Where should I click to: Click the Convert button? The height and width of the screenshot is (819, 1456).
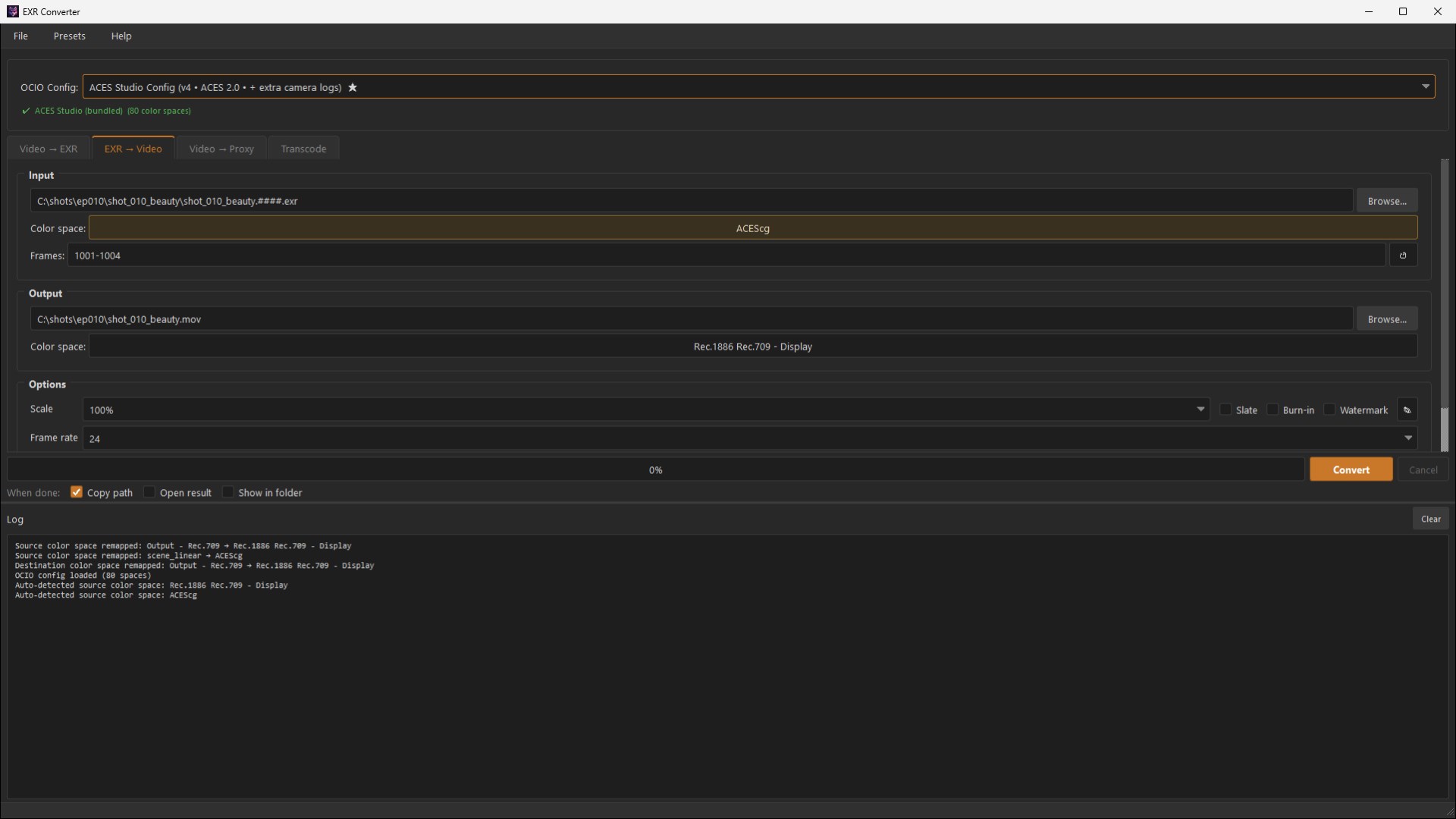click(1351, 469)
